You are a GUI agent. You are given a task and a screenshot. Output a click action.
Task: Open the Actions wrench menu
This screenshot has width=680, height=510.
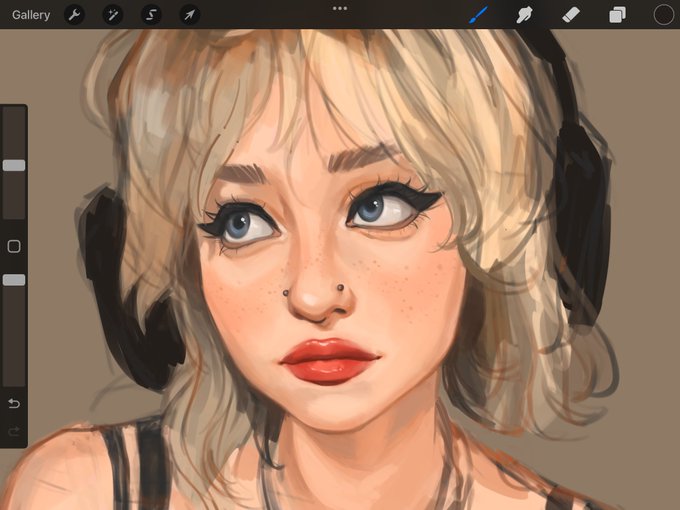tap(74, 15)
